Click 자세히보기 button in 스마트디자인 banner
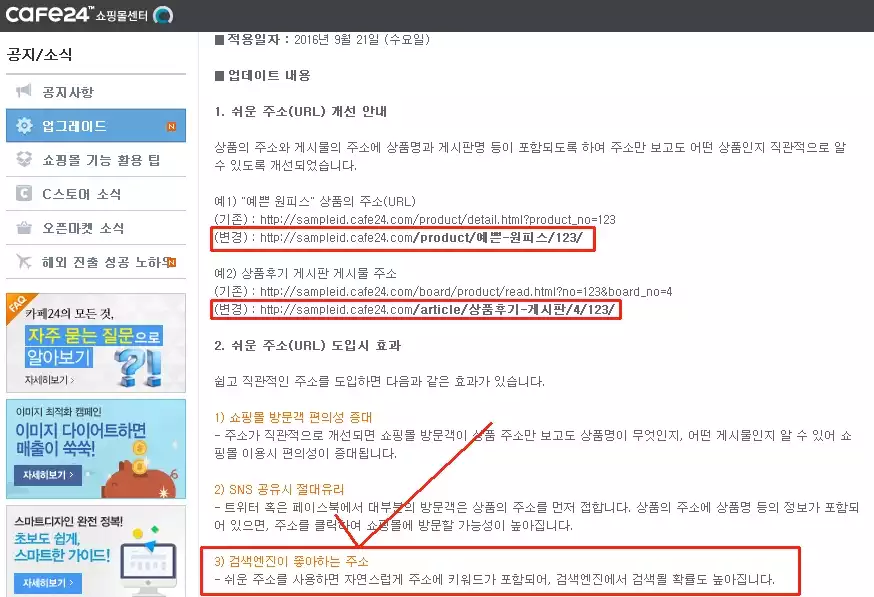 point(48,583)
